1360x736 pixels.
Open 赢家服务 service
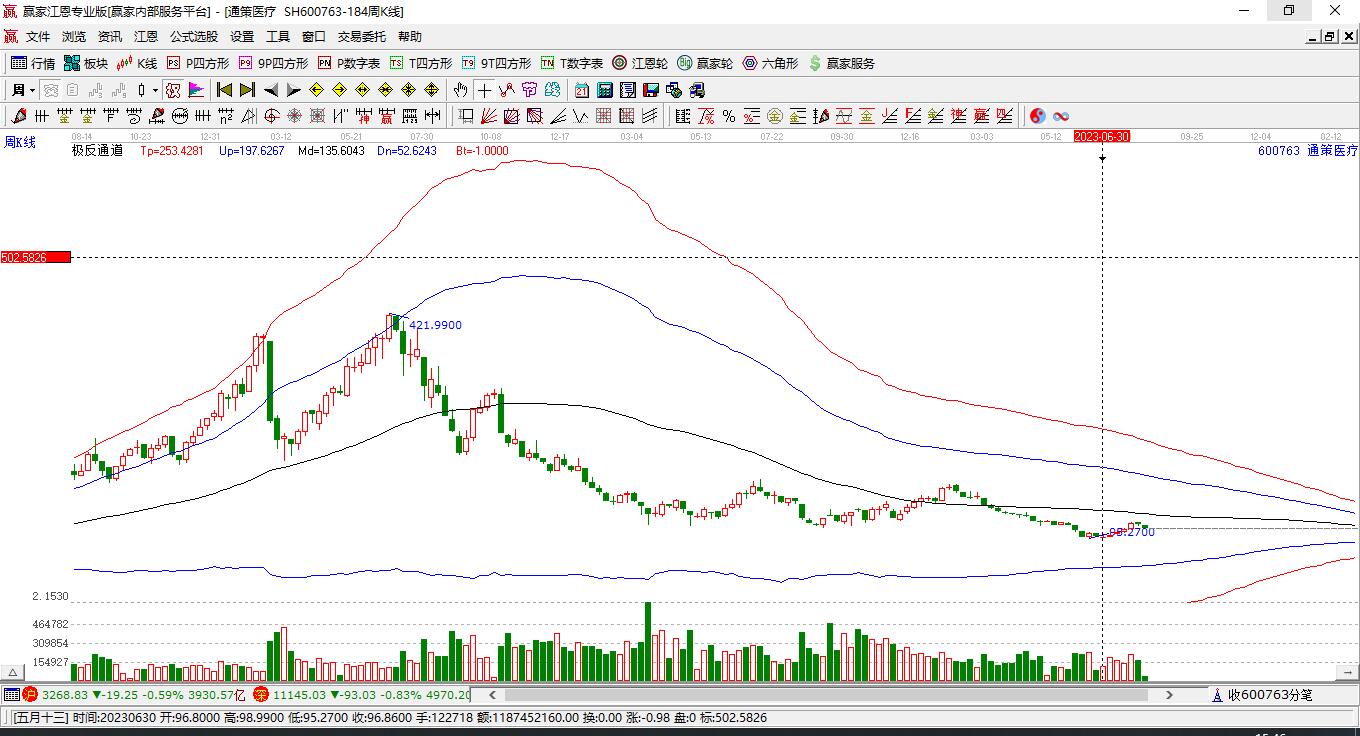coord(841,63)
